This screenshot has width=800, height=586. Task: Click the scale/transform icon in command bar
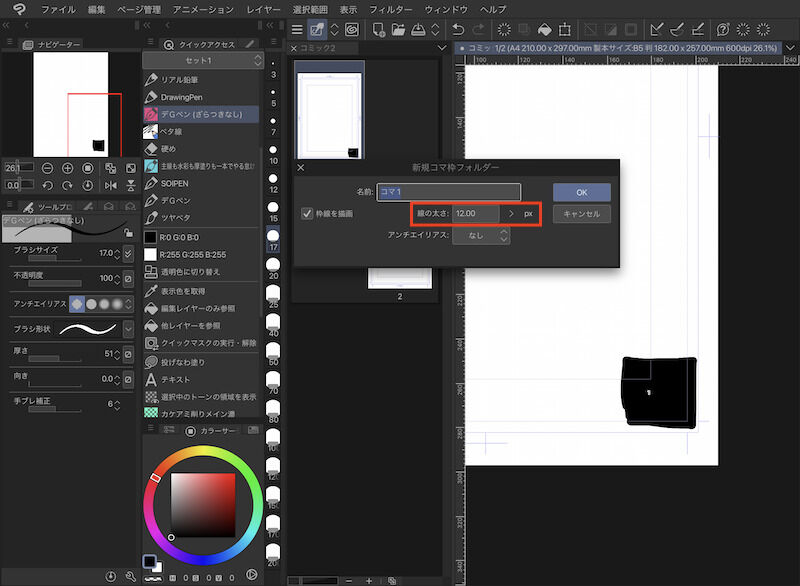click(564, 30)
